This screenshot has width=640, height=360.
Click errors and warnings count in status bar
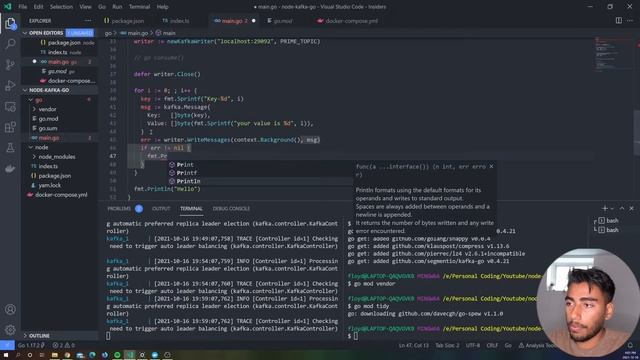click(63, 345)
